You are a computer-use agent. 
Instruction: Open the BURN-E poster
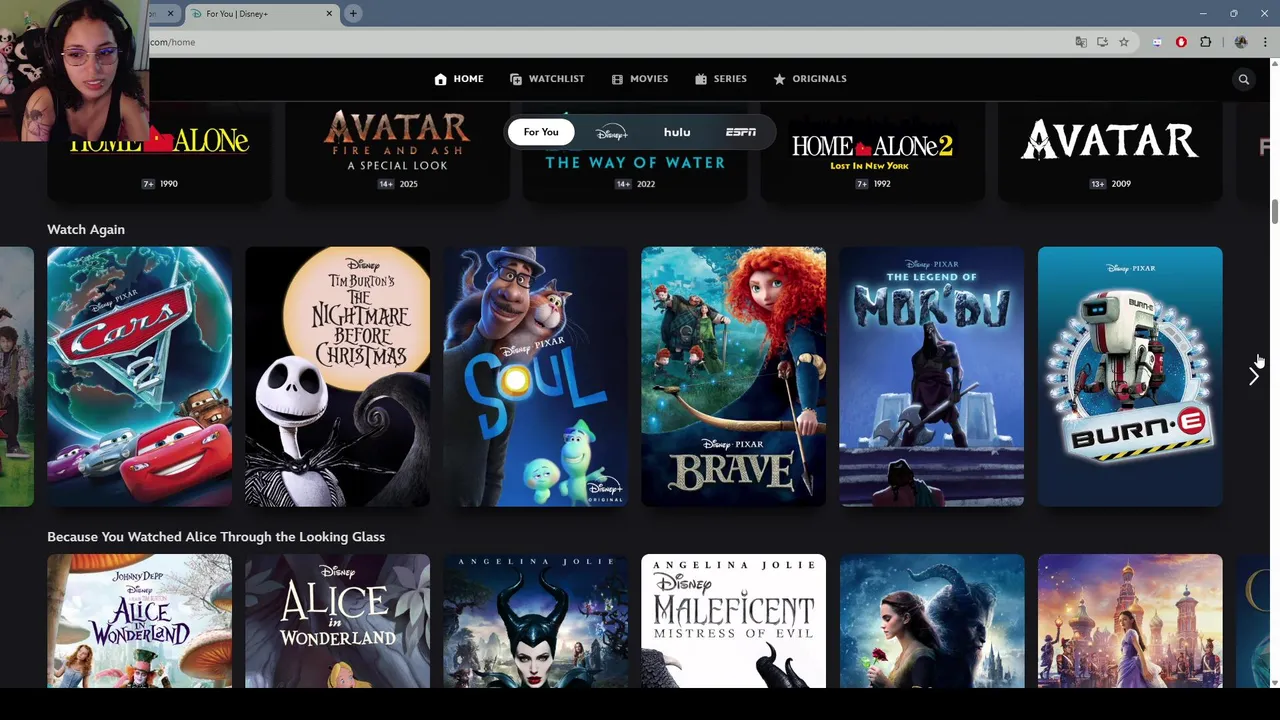[1130, 376]
